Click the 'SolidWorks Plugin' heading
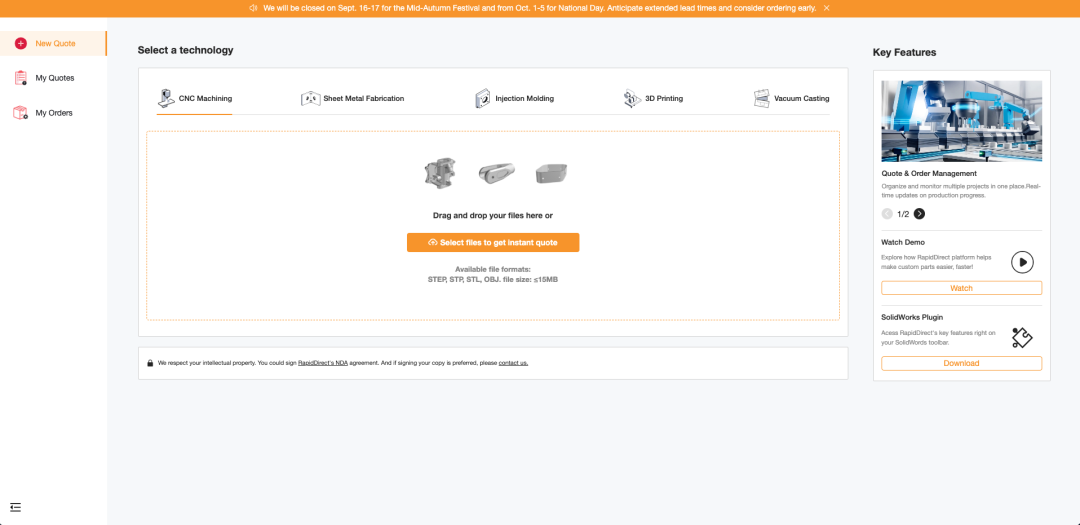 [x=913, y=318]
